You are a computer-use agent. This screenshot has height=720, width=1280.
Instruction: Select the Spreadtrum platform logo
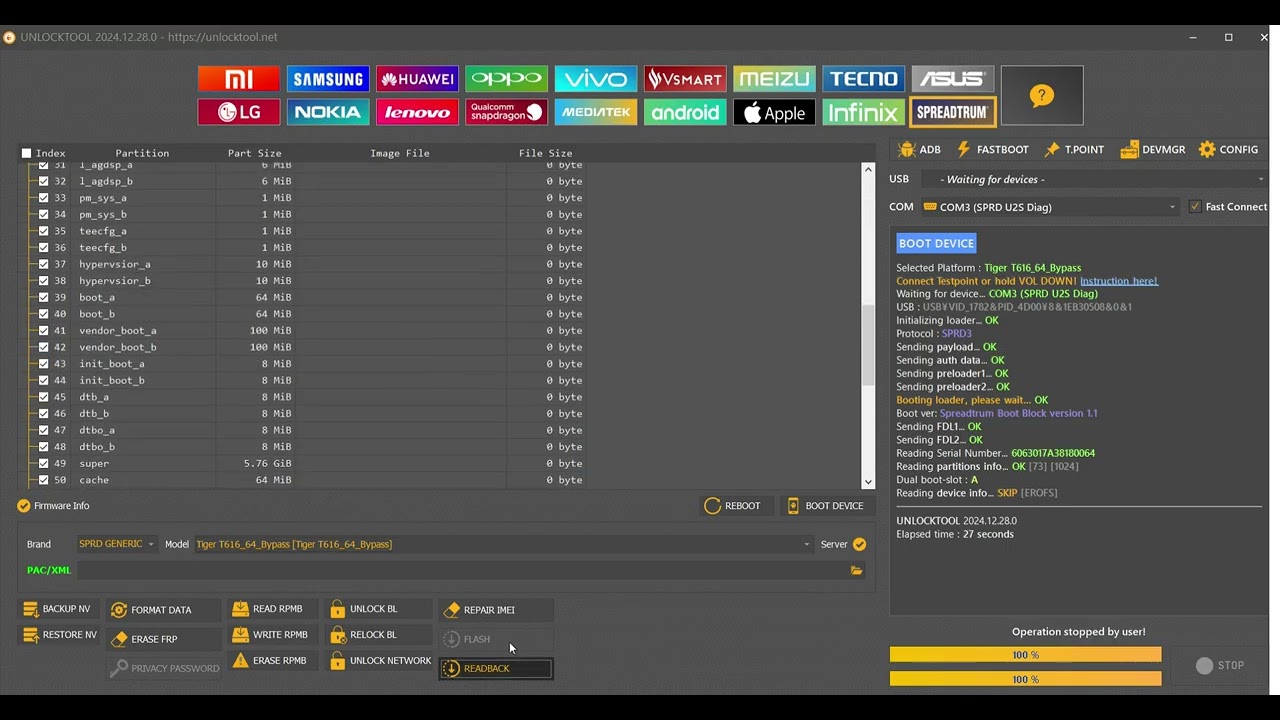[953, 112]
